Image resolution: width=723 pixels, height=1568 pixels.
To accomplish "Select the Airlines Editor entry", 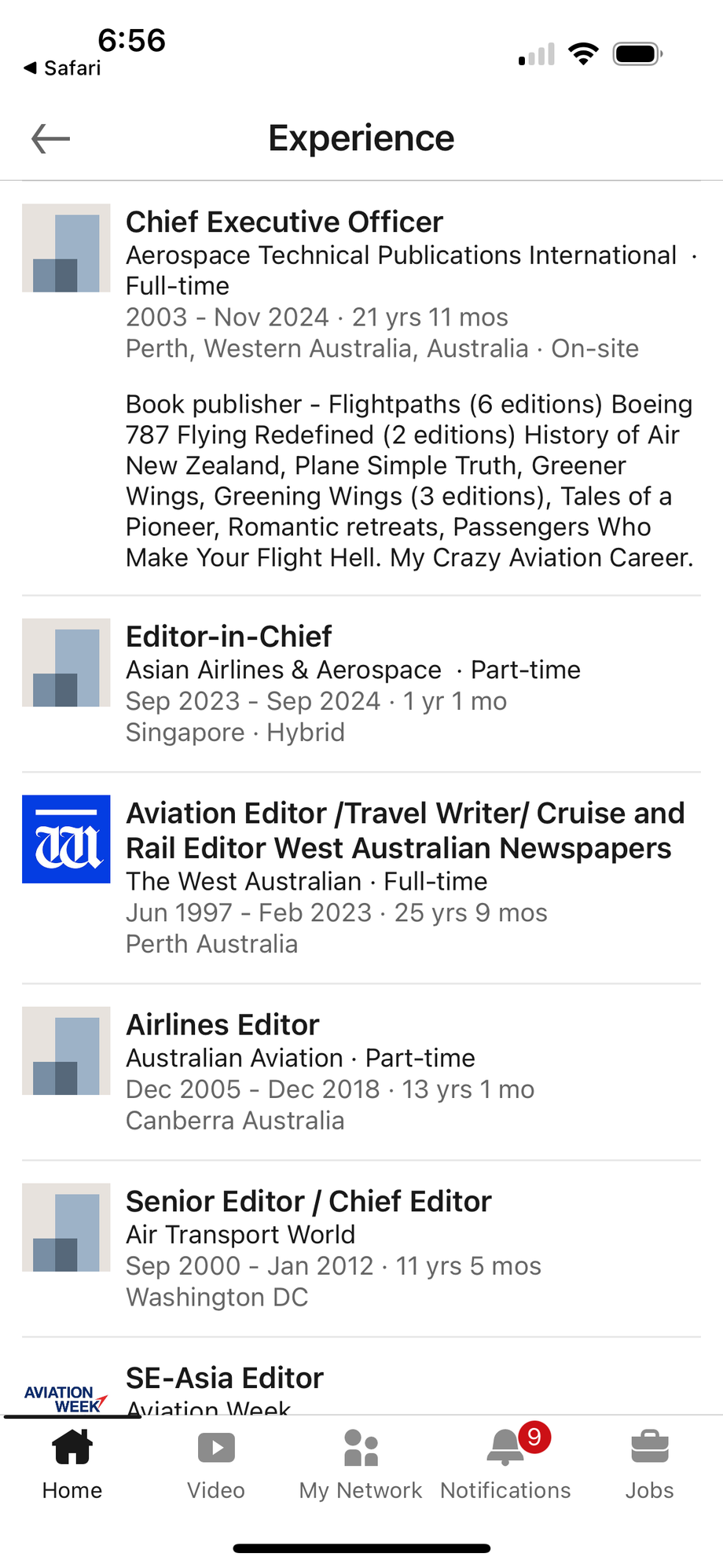I will point(222,1025).
